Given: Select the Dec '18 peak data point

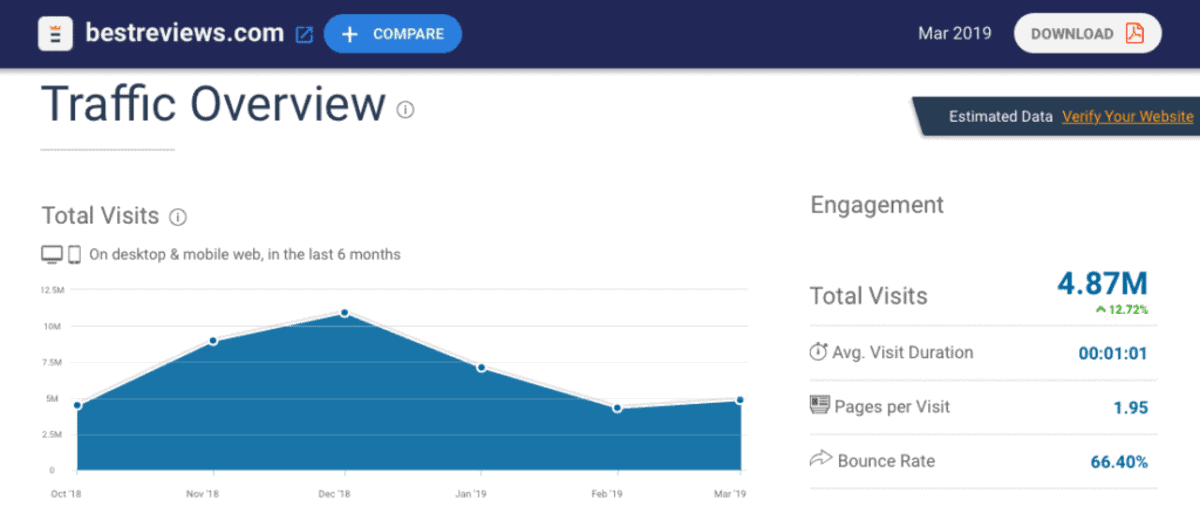Looking at the screenshot, I should point(345,313).
